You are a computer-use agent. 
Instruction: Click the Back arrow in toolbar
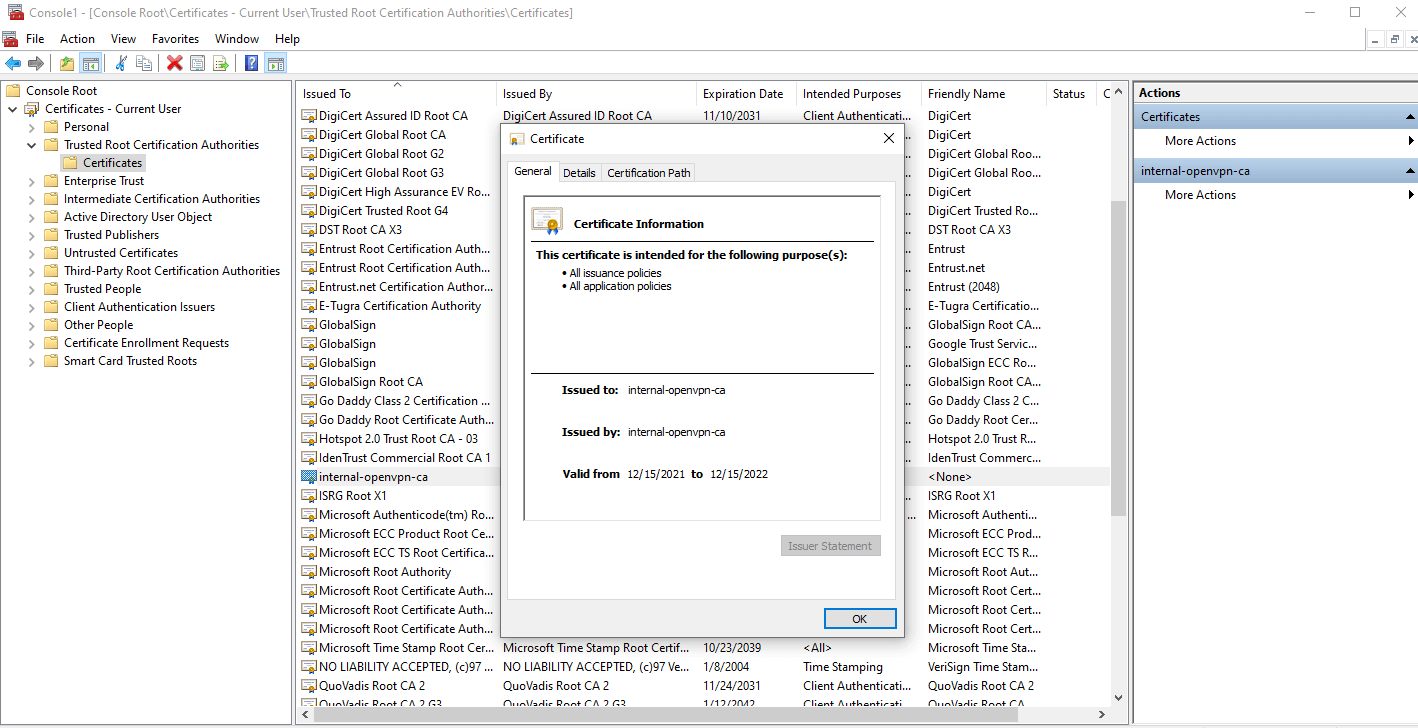click(13, 63)
